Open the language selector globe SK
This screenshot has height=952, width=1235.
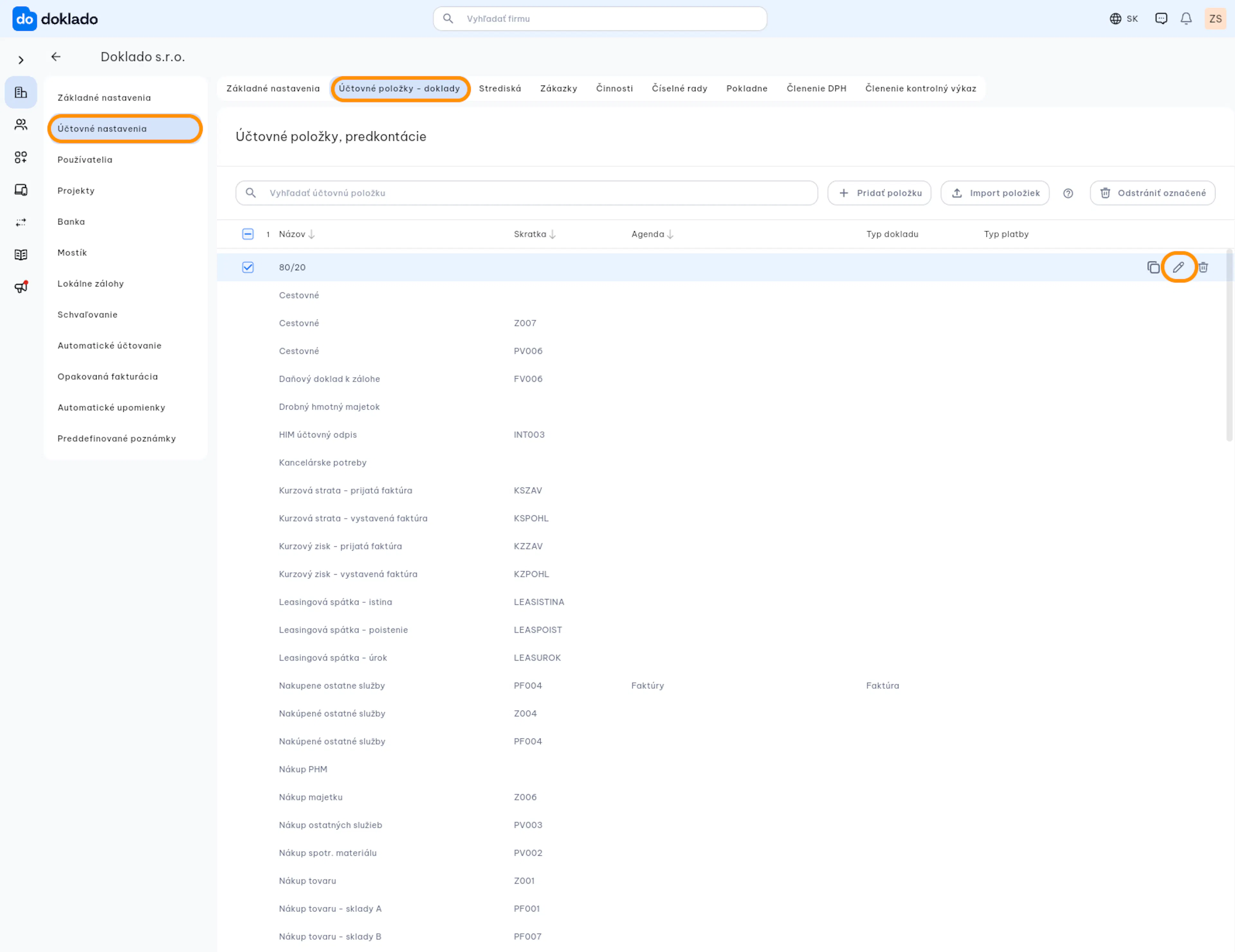pyautogui.click(x=1124, y=19)
